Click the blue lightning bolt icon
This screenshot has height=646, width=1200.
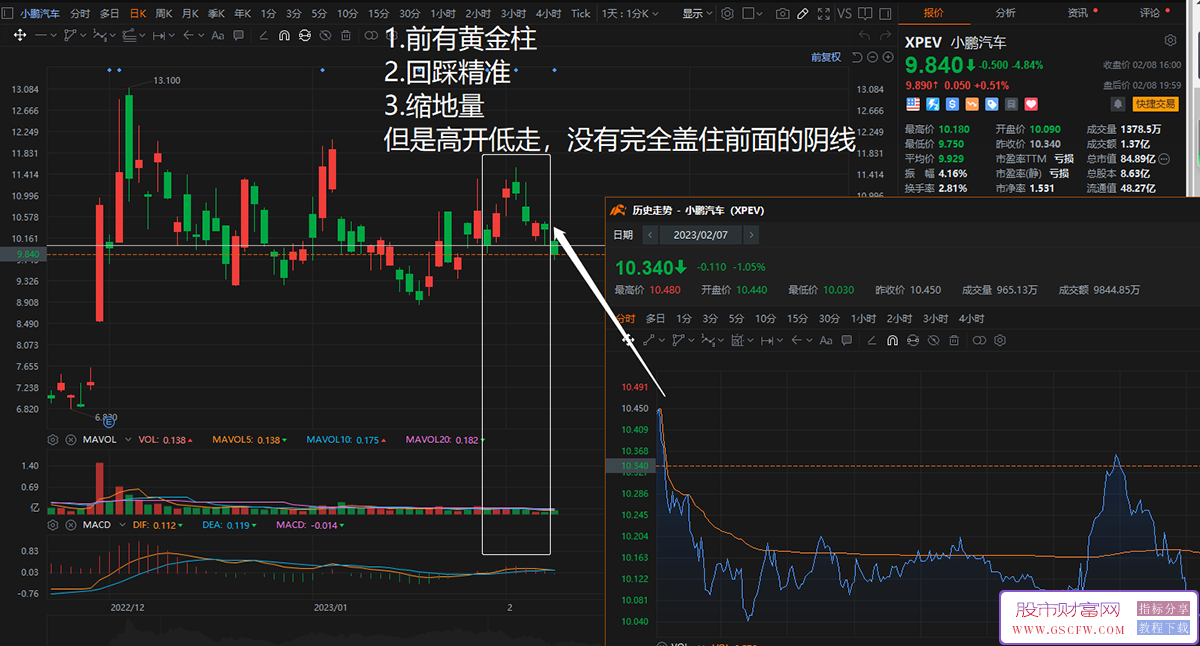pos(932,104)
